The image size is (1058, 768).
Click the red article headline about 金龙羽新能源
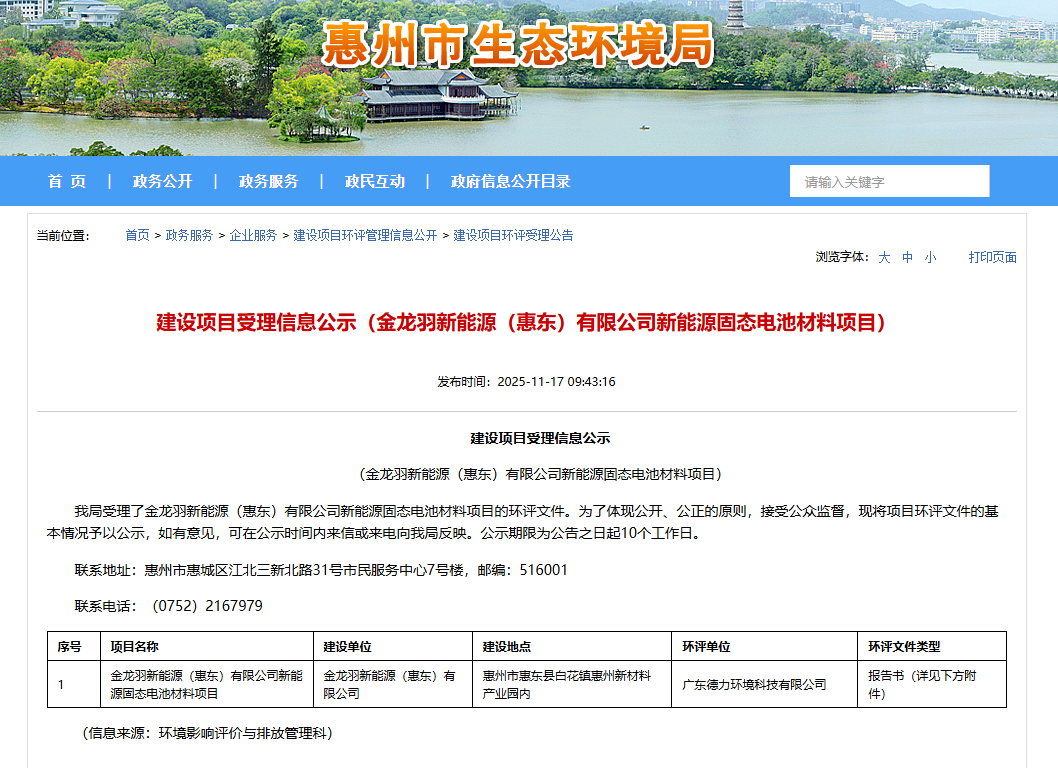521,322
